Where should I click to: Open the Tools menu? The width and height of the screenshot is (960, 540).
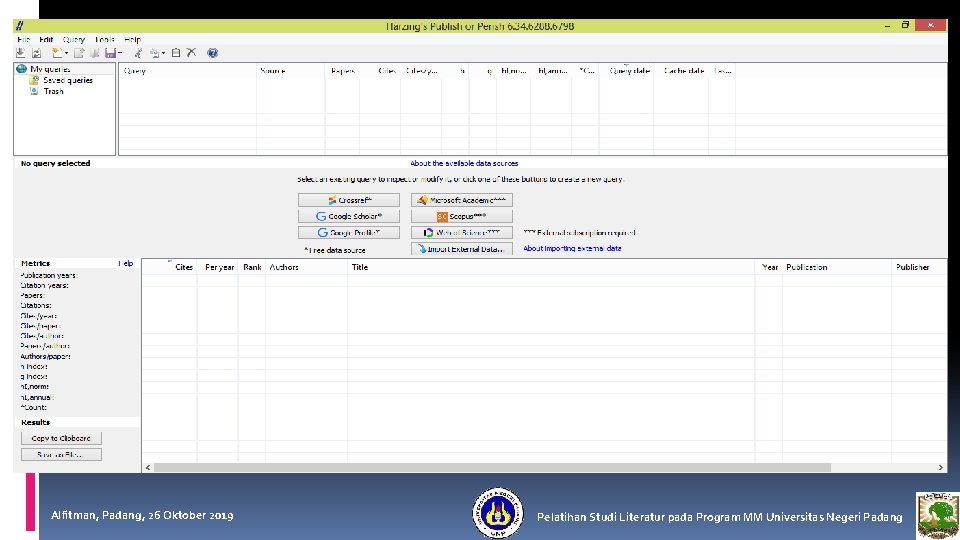pos(105,39)
